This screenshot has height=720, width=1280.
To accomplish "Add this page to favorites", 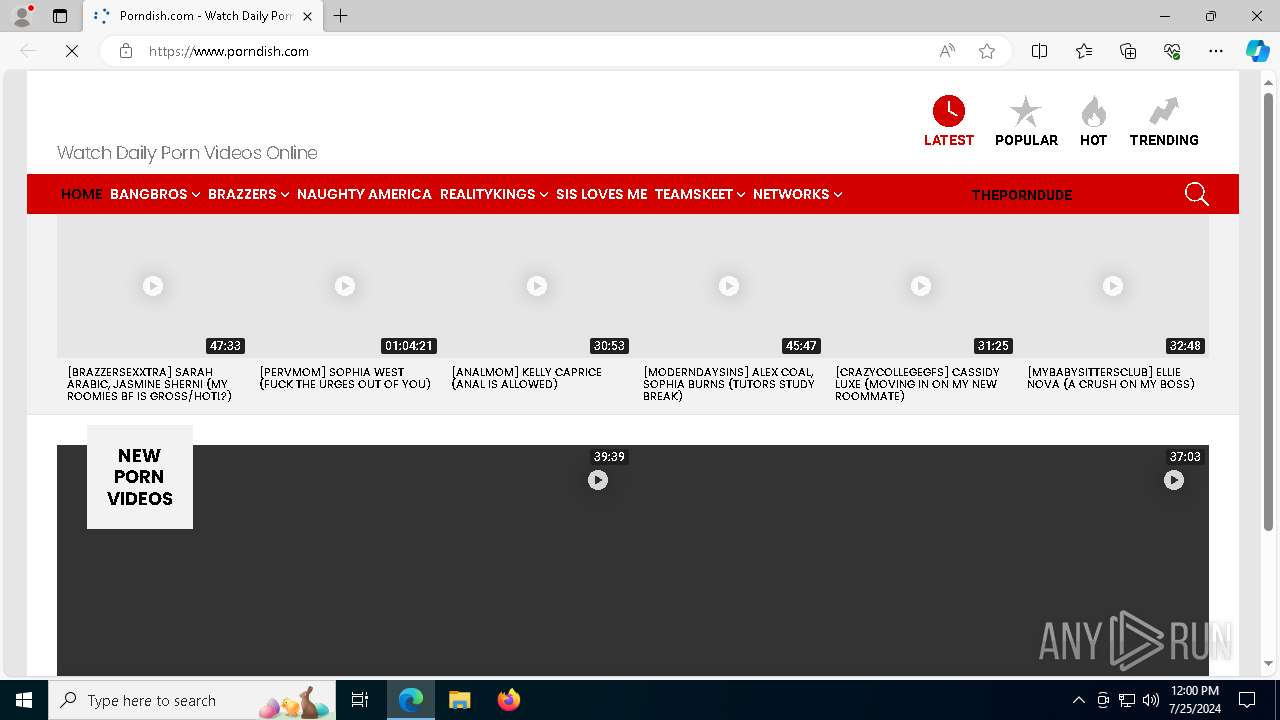I will point(987,51).
